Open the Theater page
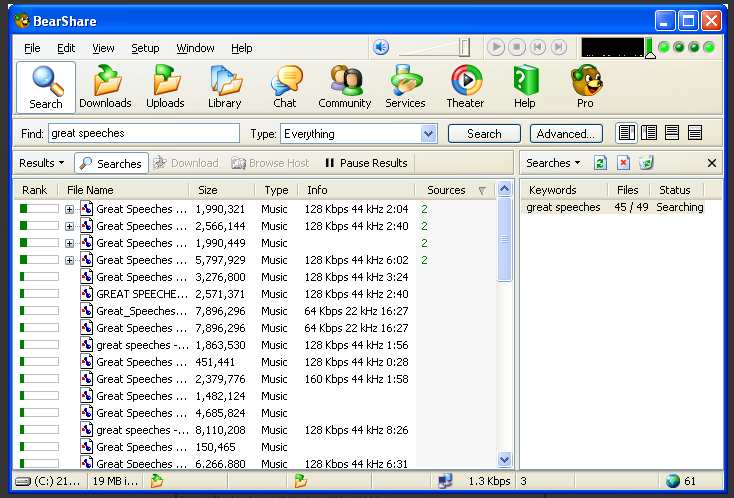This screenshot has width=734, height=498. click(x=465, y=88)
